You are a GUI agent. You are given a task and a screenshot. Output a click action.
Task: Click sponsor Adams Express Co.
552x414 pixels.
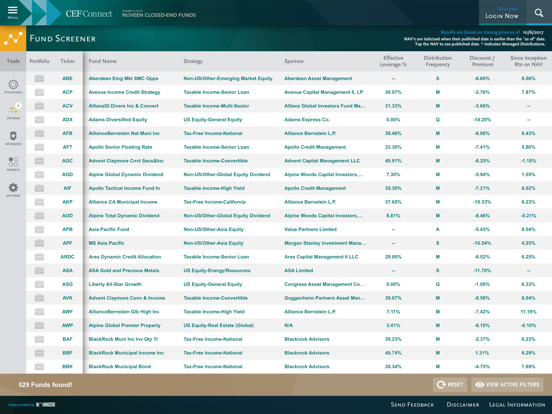(x=307, y=119)
